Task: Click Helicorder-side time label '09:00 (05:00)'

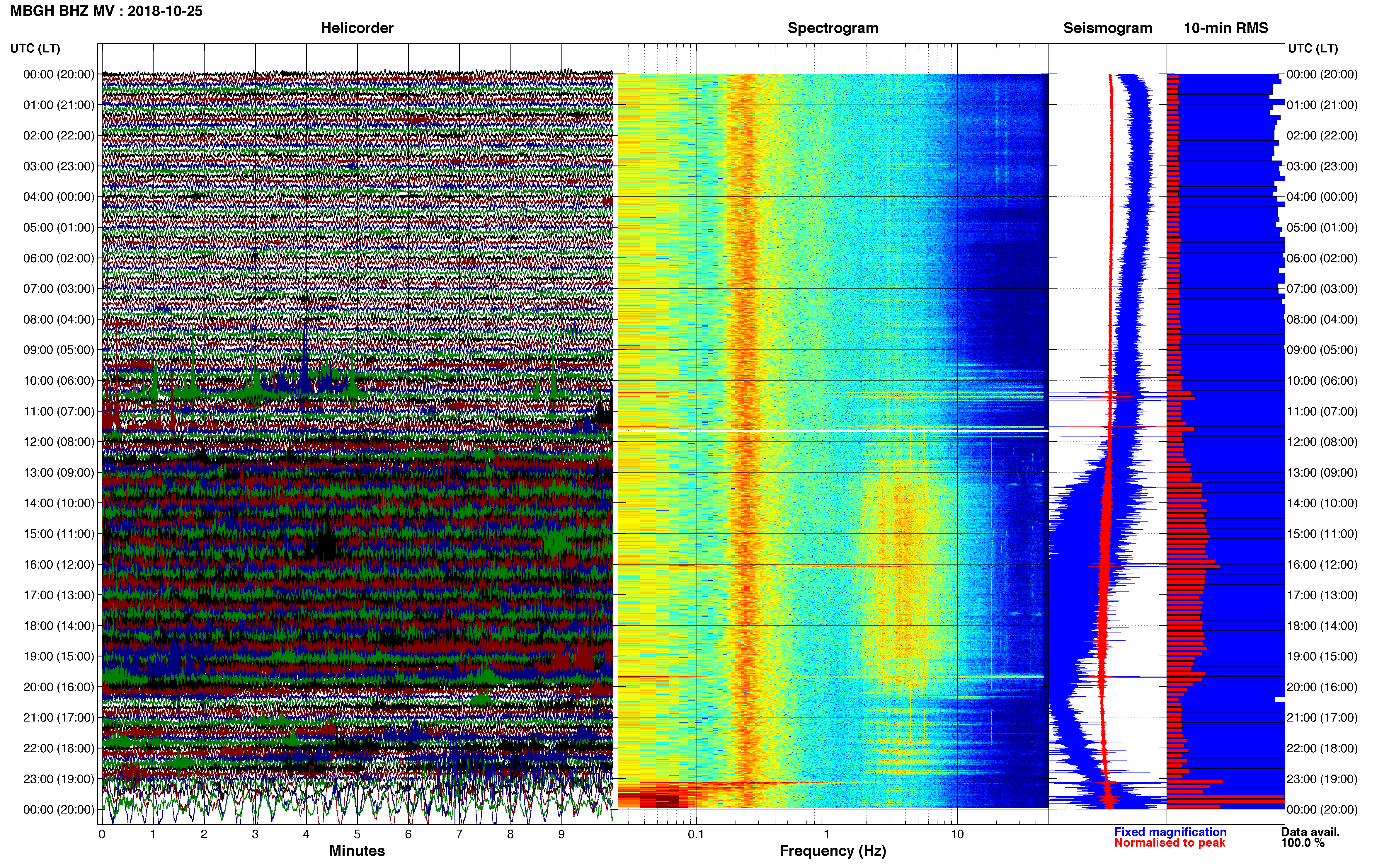Action: pyautogui.click(x=59, y=350)
